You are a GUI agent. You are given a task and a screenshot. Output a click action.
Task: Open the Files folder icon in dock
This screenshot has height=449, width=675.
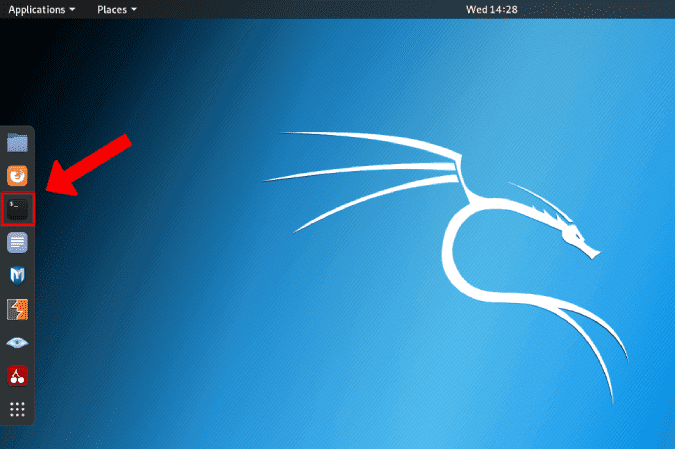pos(17,142)
